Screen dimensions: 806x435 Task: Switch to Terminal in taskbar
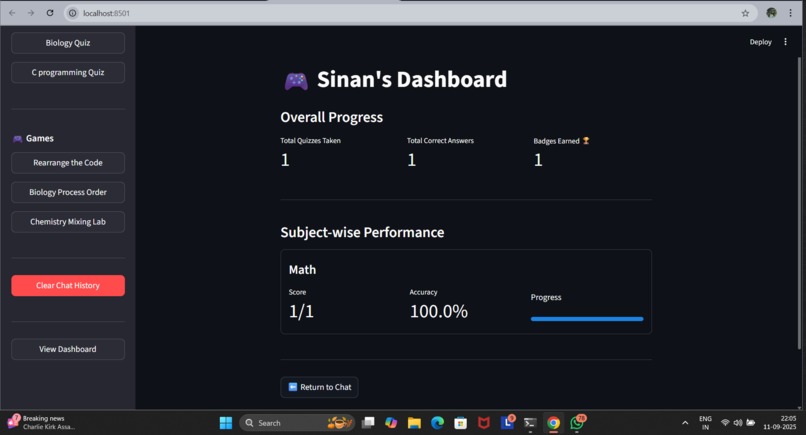(x=530, y=423)
